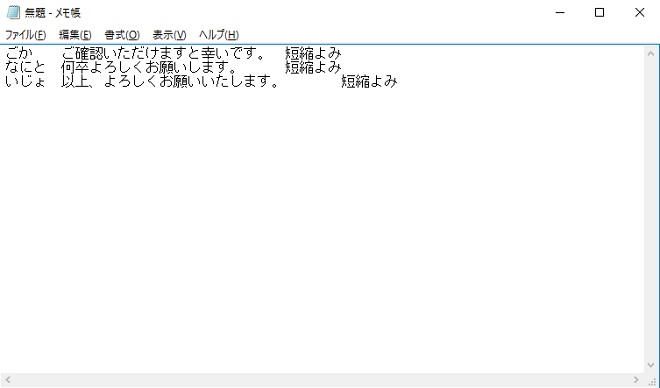This screenshot has height=388, width=660.
Task: Click the text いじょ on third line
Action: coord(25,81)
